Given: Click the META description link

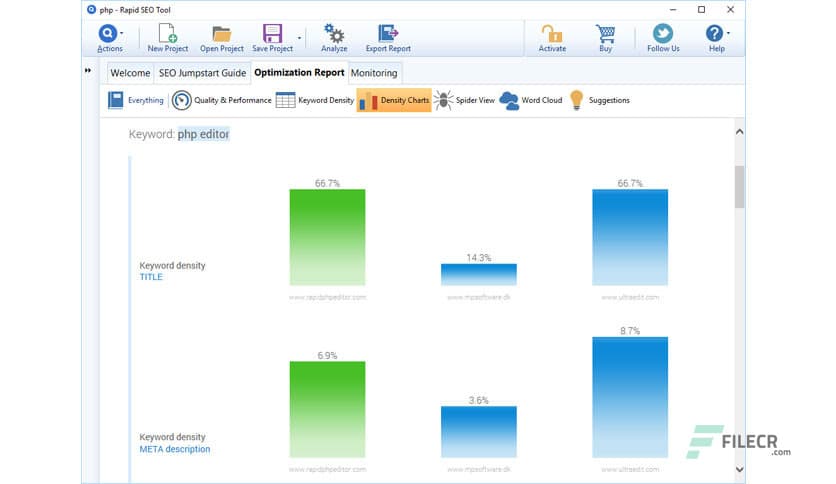Looking at the screenshot, I should click(x=175, y=449).
